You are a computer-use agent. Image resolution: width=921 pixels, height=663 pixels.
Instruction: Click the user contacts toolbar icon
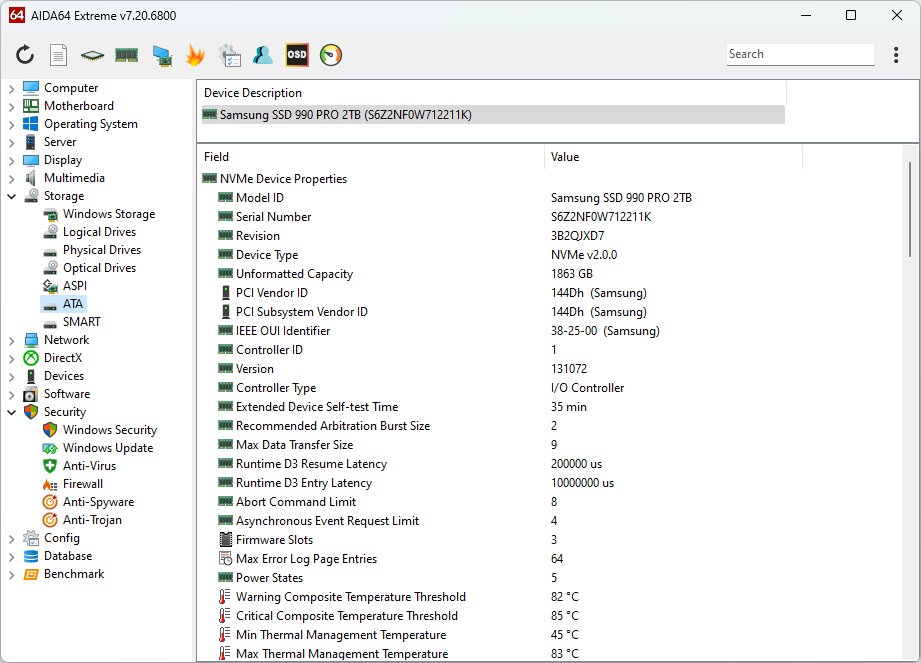coord(263,55)
